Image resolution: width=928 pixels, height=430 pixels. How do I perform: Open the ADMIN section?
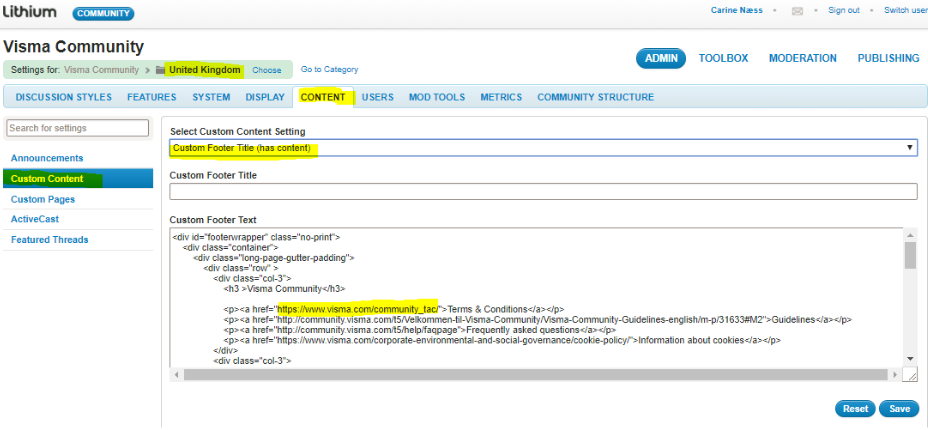pyautogui.click(x=660, y=59)
